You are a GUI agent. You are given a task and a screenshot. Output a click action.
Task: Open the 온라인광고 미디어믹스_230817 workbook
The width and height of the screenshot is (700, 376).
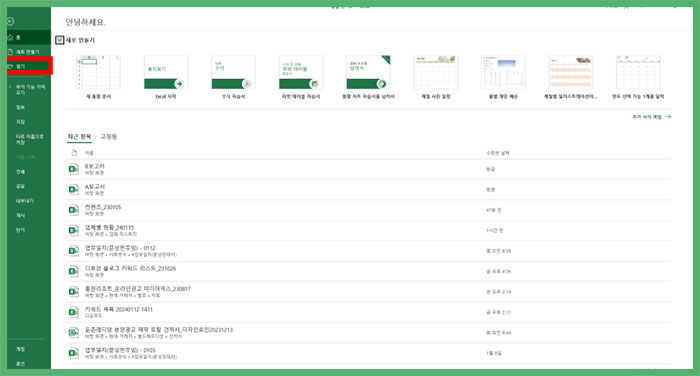tap(368, 292)
